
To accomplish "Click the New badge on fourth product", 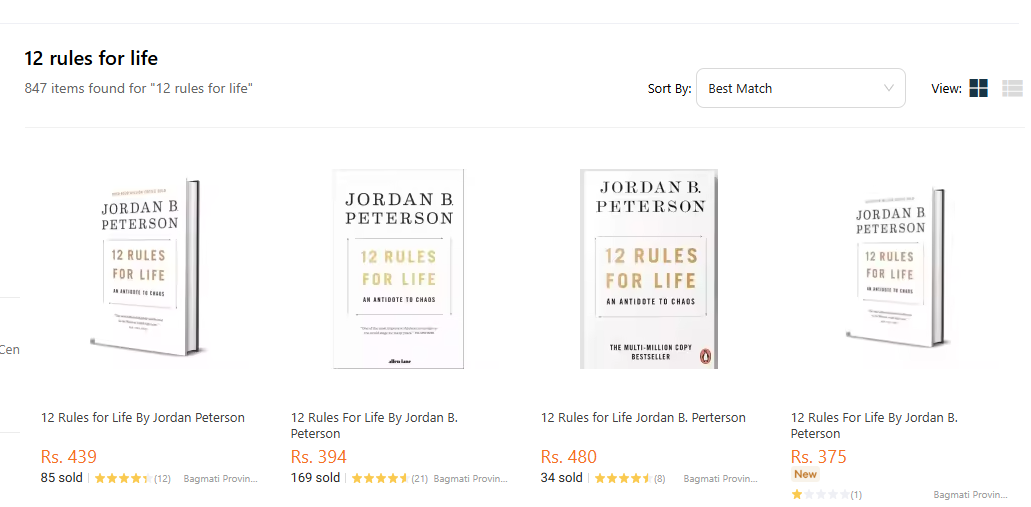I will 805,474.
